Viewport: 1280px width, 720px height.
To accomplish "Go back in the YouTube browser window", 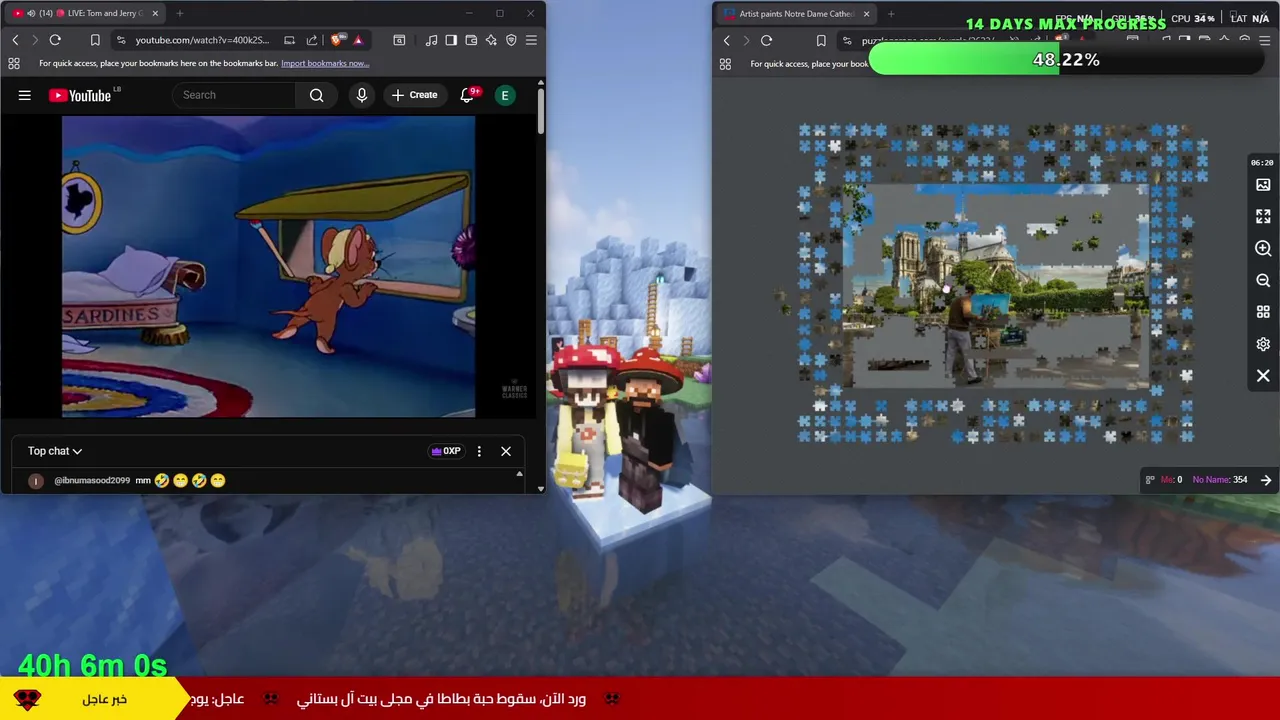I will (x=15, y=40).
